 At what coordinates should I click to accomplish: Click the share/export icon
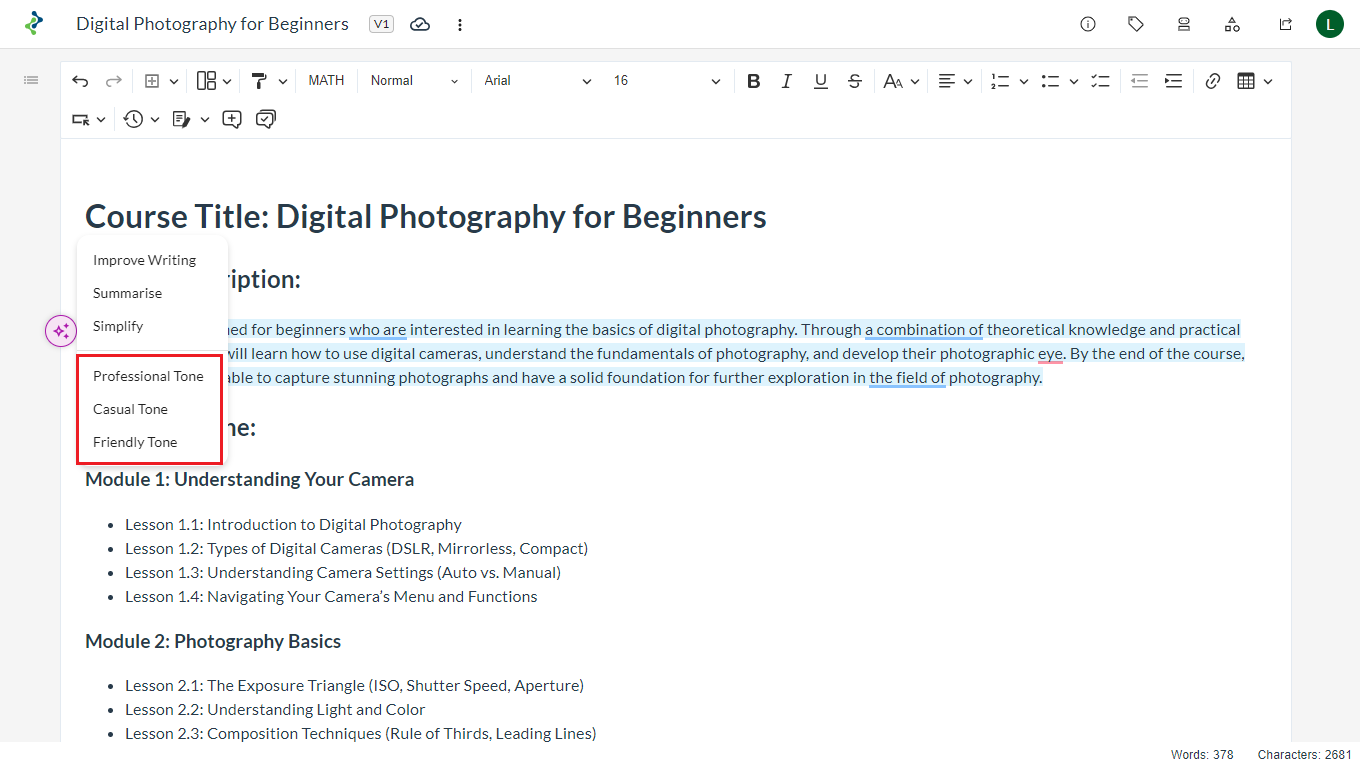click(1285, 24)
